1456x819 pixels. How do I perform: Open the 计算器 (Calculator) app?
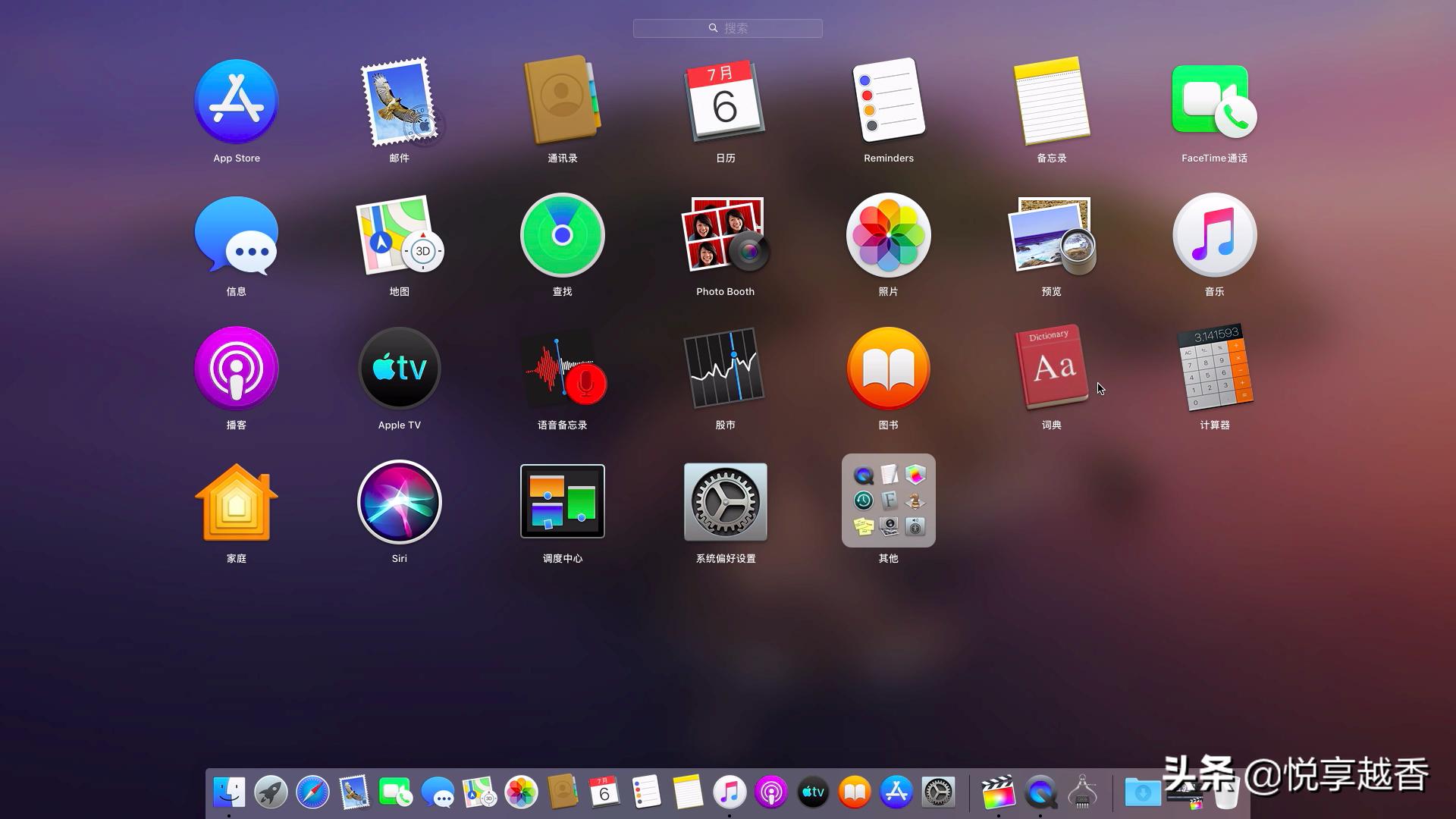pos(1214,368)
